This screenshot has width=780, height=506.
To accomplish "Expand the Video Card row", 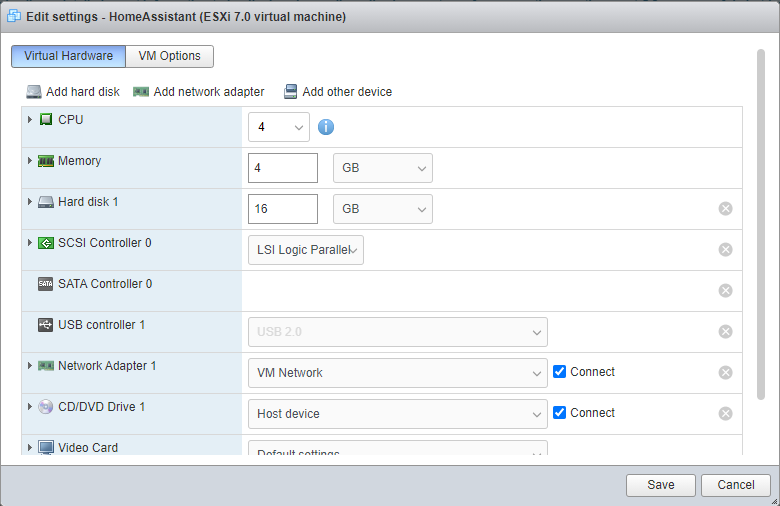I will pos(30,448).
